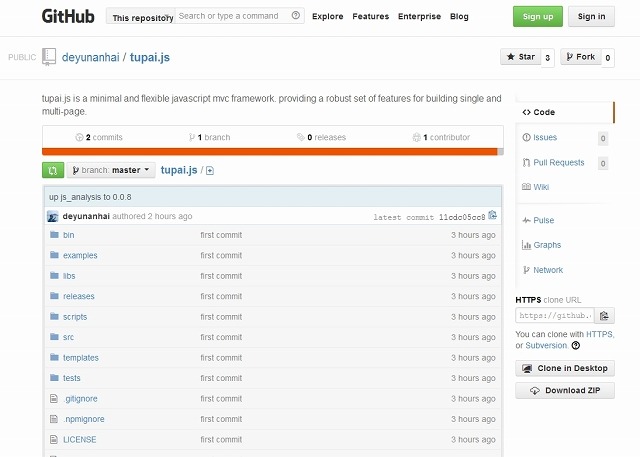This screenshot has width=640, height=457.
Task: Click the libs folder icon
Action: tap(54, 275)
